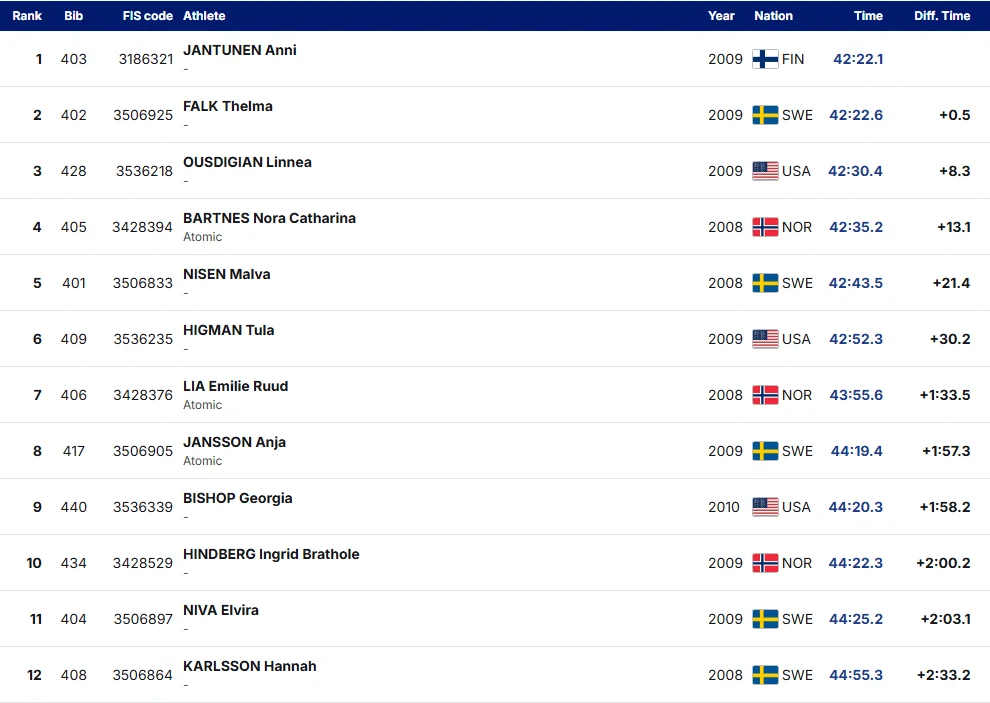View NIVA Elvira athlete details
The image size is (990, 703).
pyautogui.click(x=220, y=610)
